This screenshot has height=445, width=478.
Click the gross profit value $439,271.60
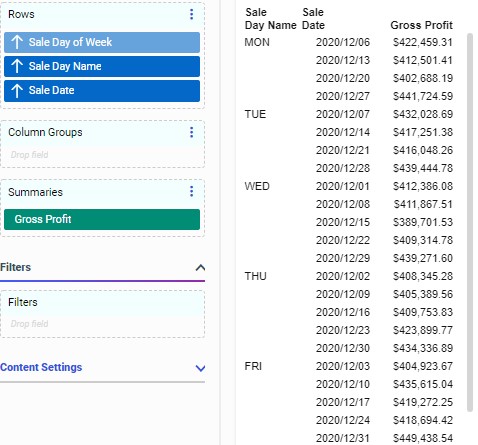[423, 258]
